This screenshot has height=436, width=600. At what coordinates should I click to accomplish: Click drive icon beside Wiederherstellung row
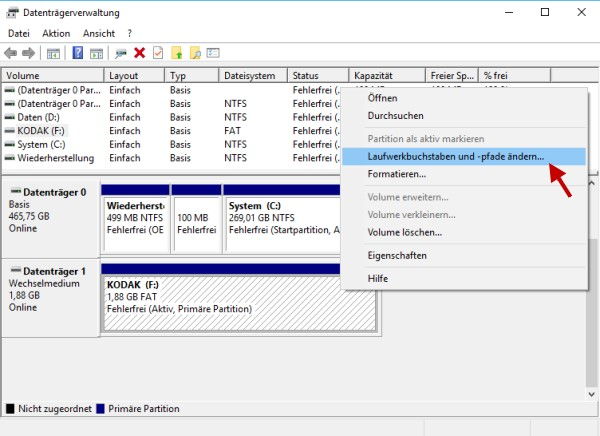pos(10,158)
